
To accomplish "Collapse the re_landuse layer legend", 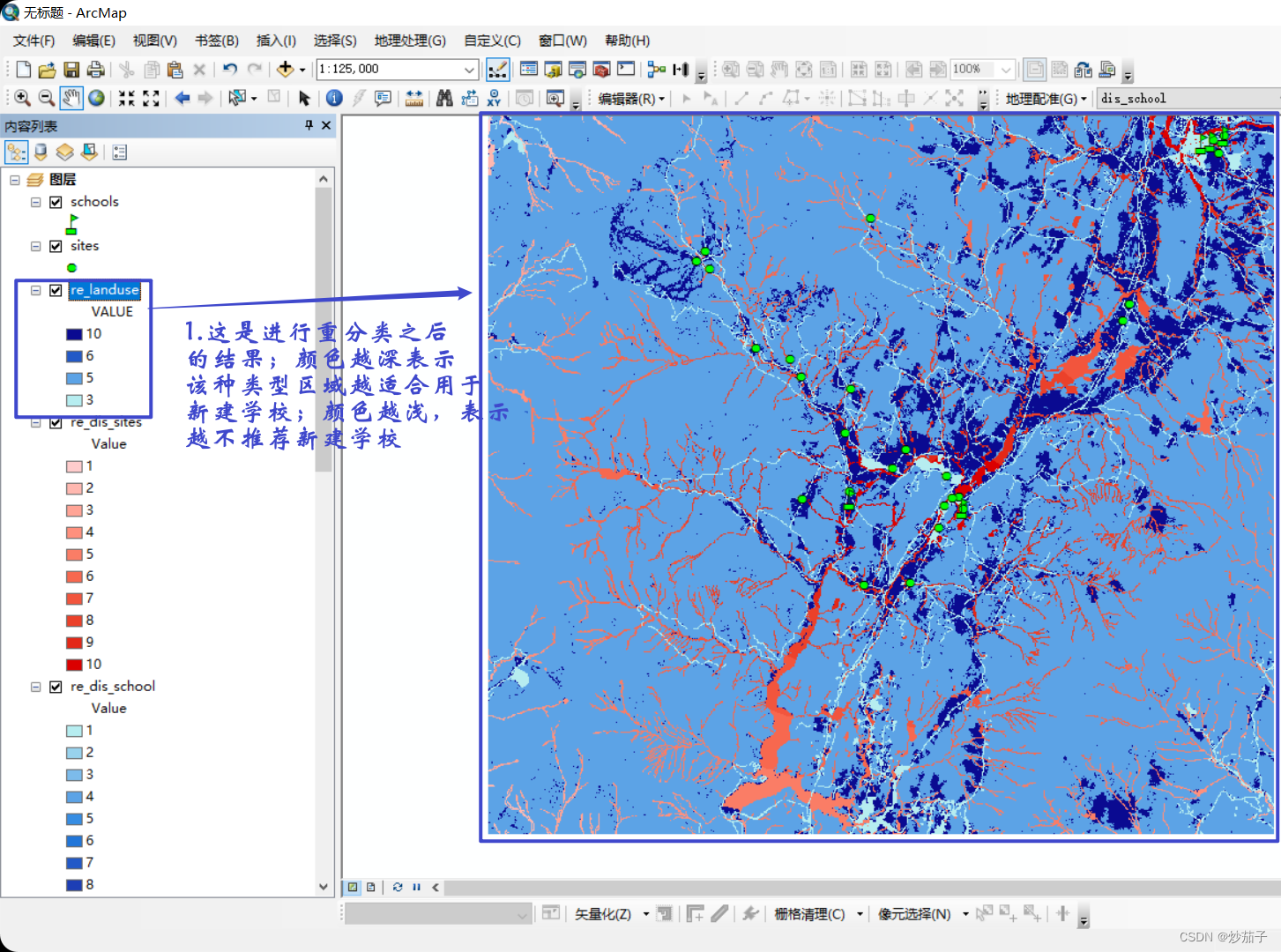I will pos(36,290).
